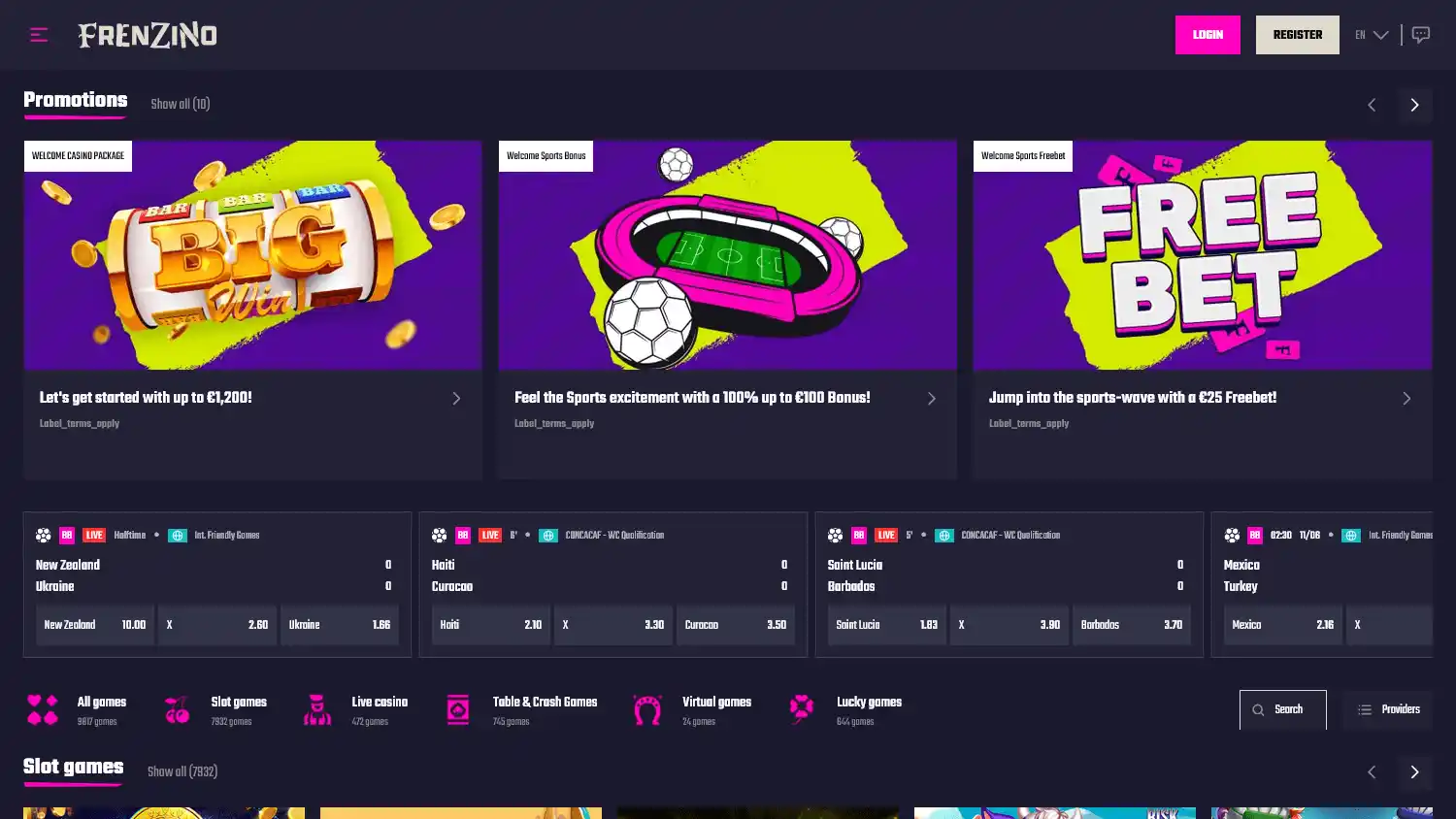Select Live casino category
This screenshot has width=1456, height=819.
(x=355, y=710)
